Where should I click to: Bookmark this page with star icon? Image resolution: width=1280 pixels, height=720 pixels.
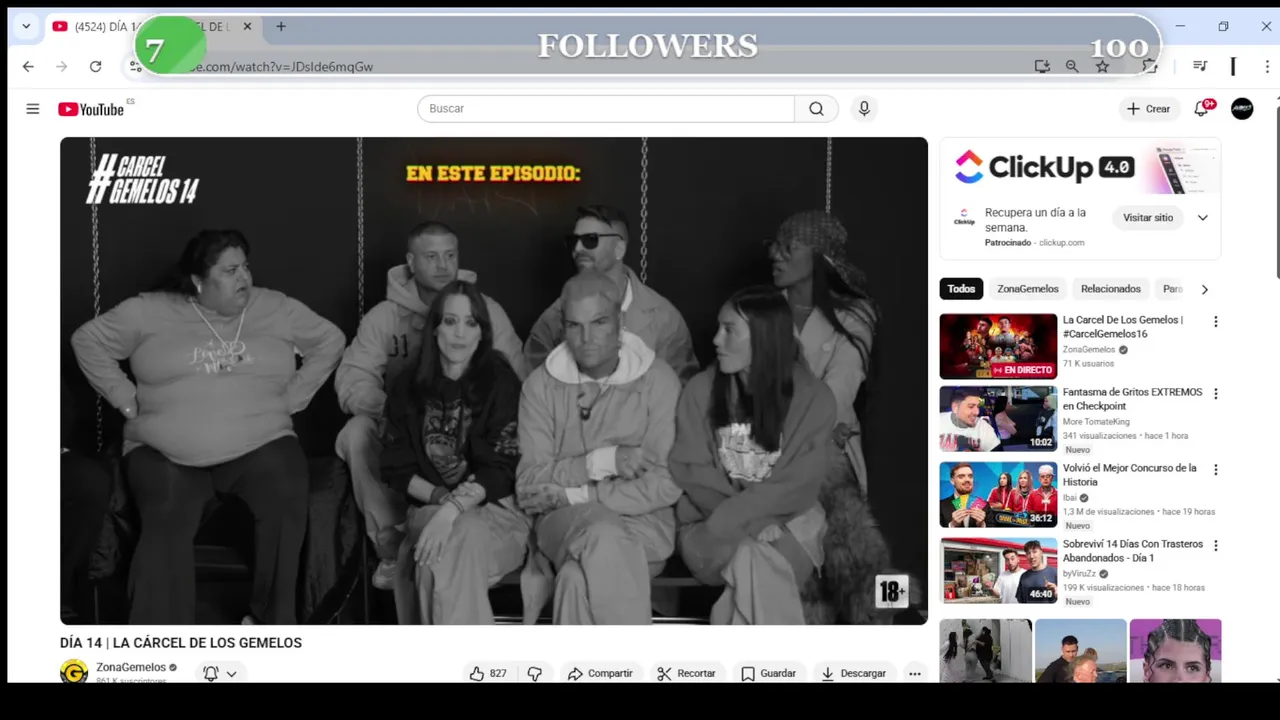(x=1102, y=67)
